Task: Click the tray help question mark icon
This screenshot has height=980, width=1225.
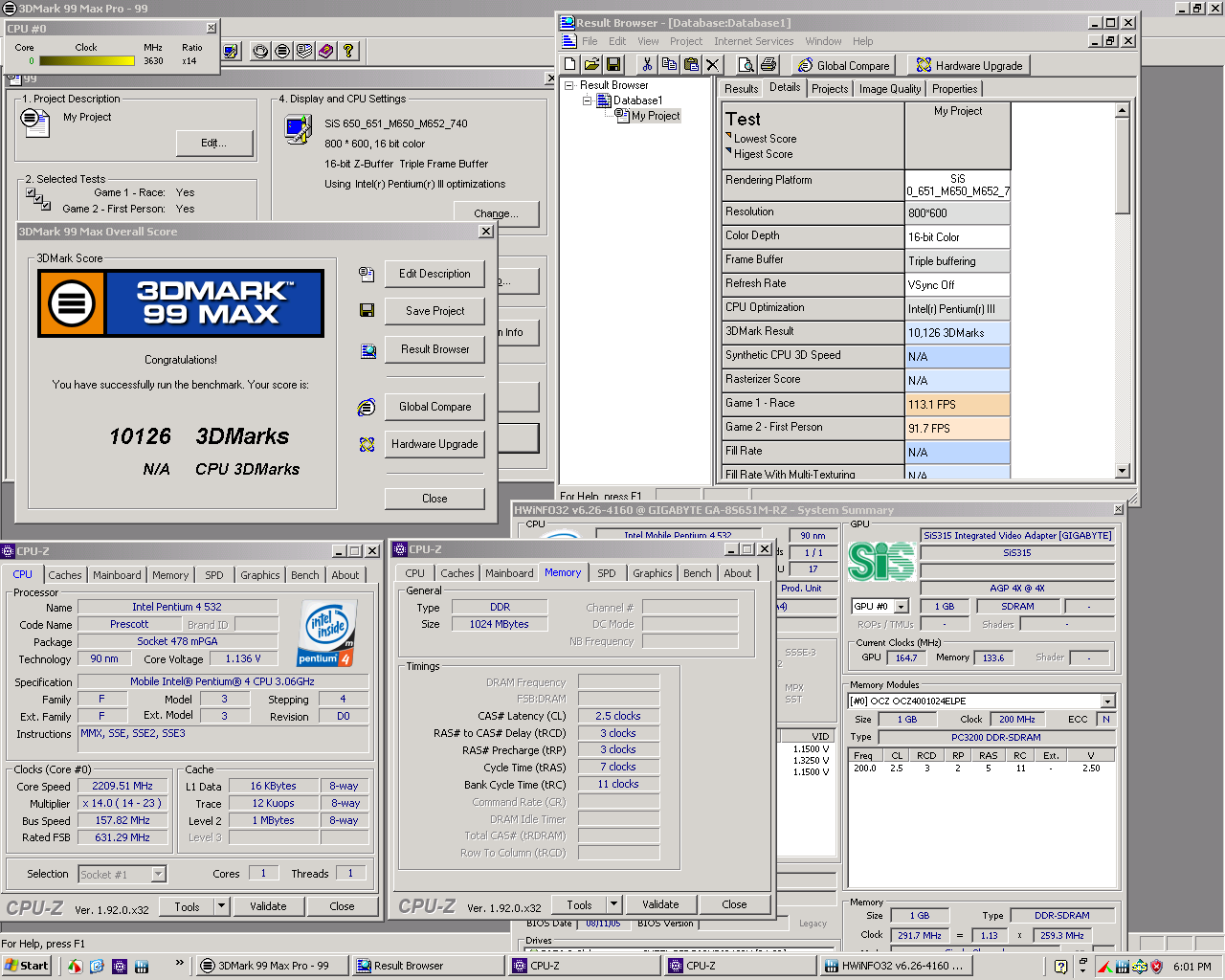Action: pos(1060,967)
